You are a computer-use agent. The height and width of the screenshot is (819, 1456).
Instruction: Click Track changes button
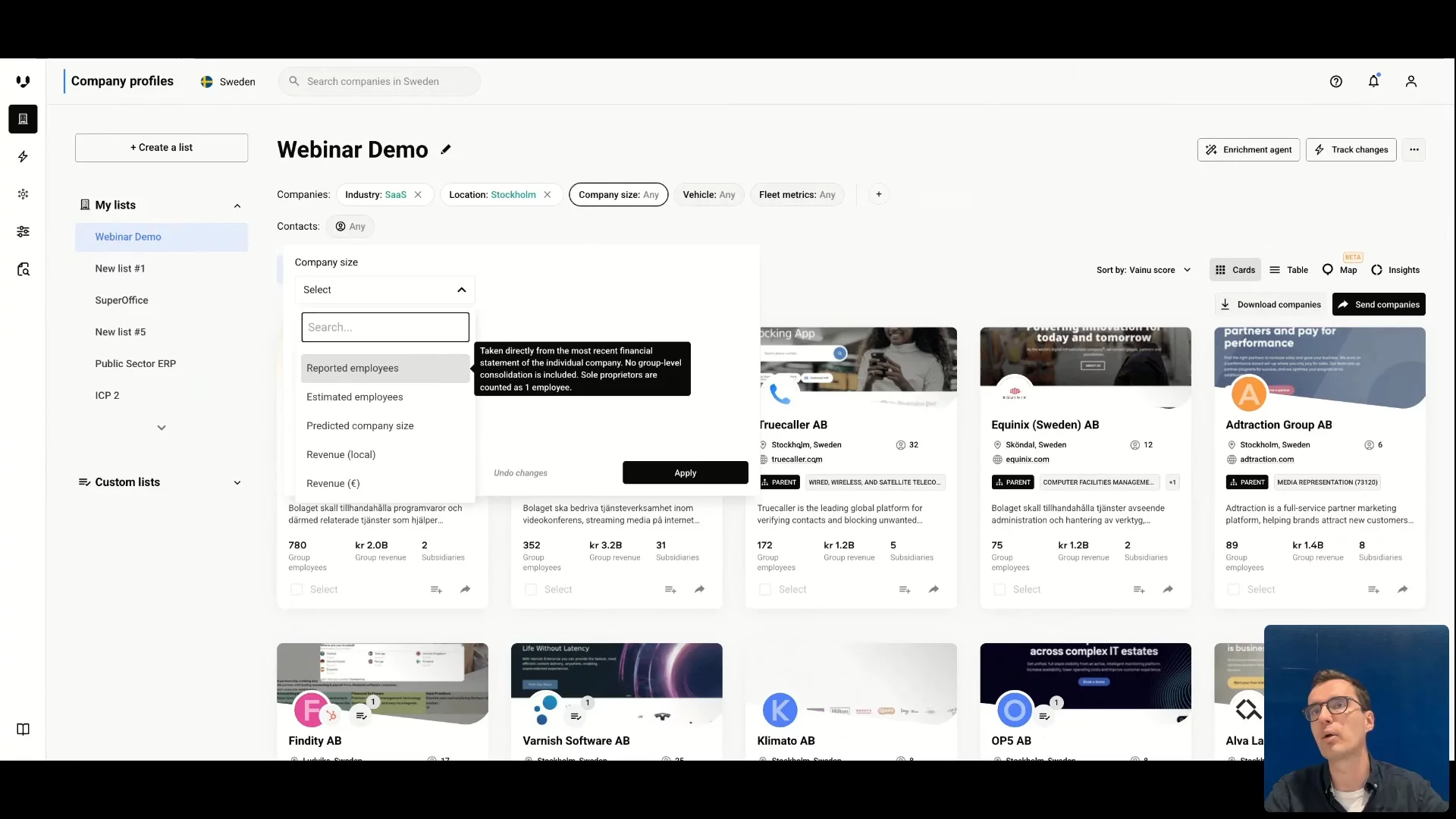pos(1351,150)
